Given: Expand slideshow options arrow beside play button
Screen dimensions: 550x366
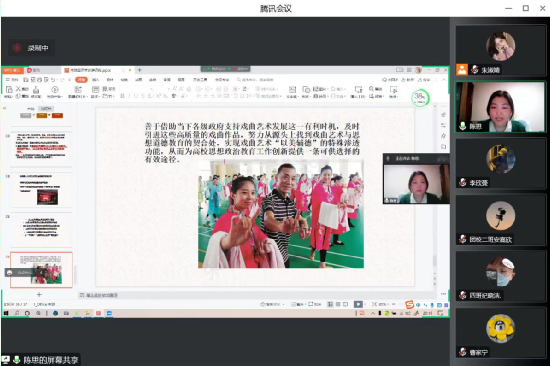Looking at the screenshot, I should coord(365,304).
